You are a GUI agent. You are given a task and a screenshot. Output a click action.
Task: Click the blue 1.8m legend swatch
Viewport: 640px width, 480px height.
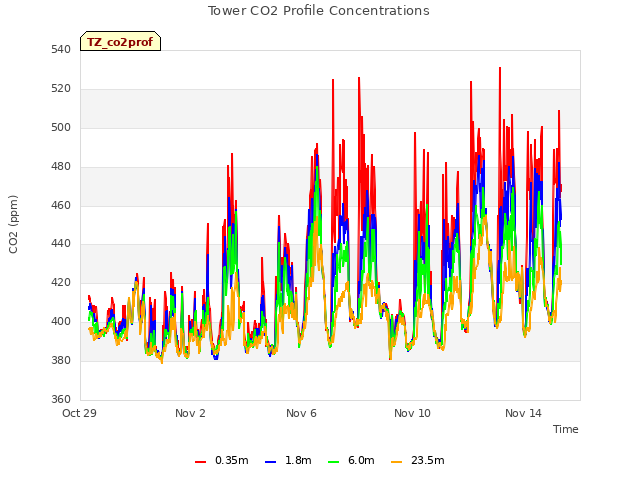point(271,462)
